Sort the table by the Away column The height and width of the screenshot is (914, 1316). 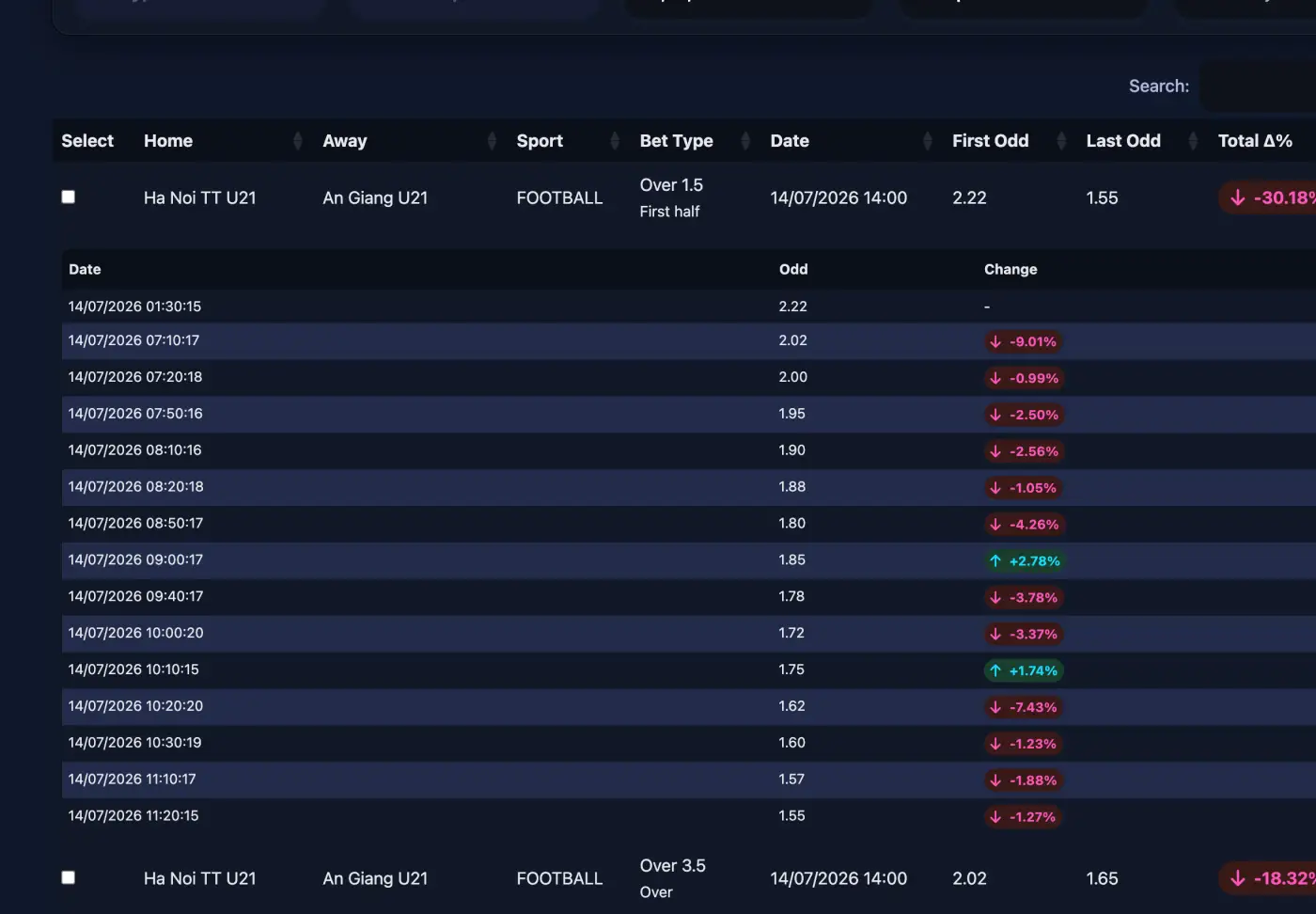(x=410, y=141)
